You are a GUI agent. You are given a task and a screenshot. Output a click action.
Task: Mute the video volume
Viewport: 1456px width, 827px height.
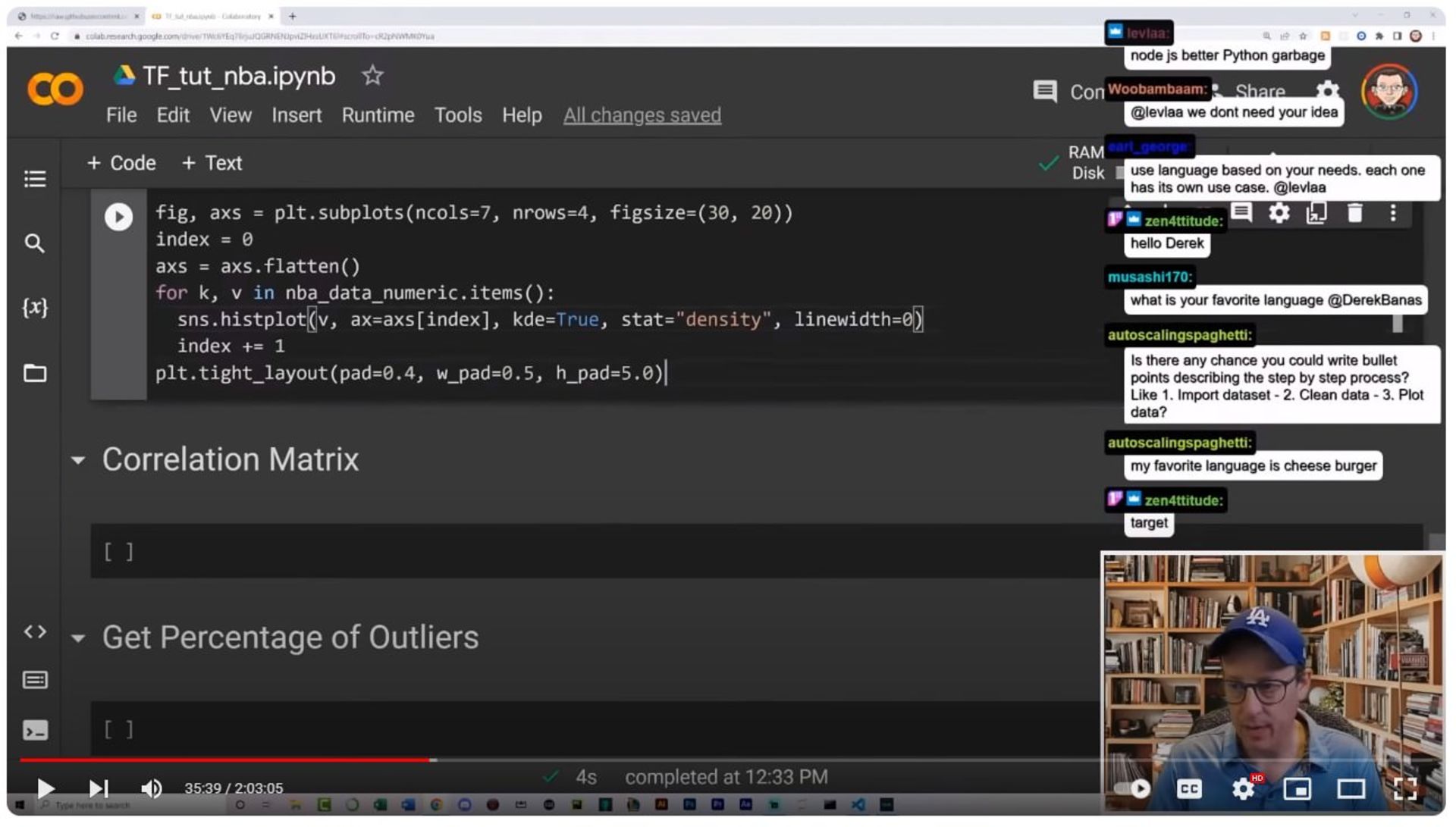pos(152,788)
